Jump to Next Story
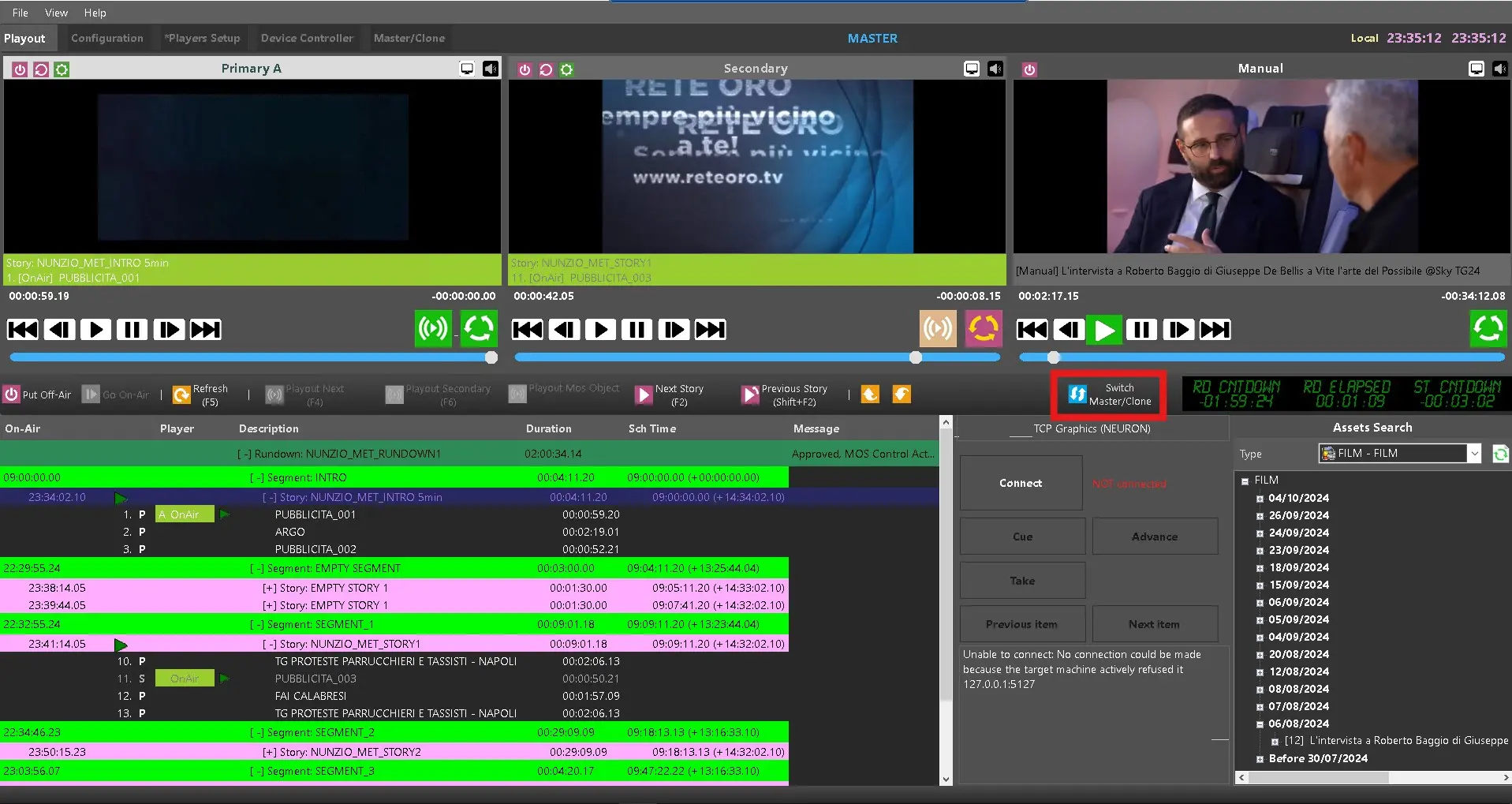Image resolution: width=1512 pixels, height=804 pixels. tap(644, 395)
